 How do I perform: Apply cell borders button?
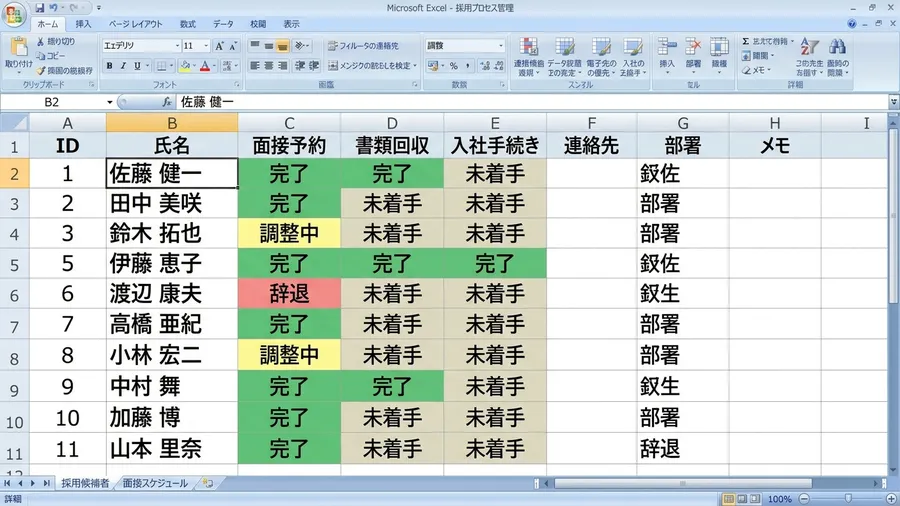click(161, 66)
